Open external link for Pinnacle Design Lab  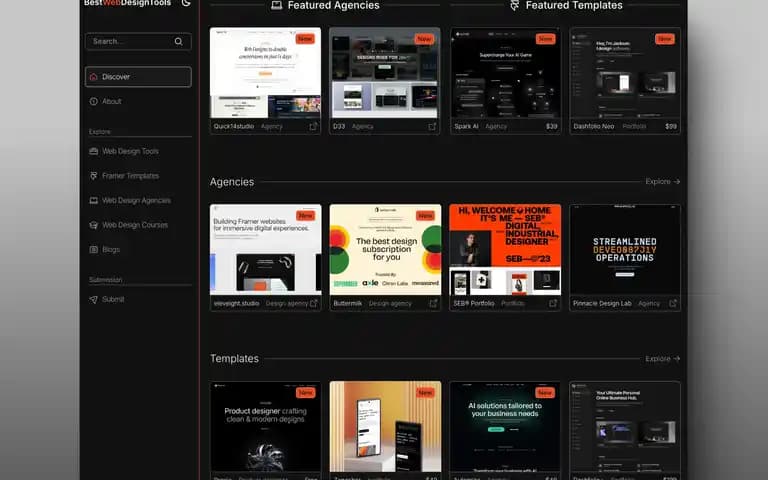[x=673, y=304]
